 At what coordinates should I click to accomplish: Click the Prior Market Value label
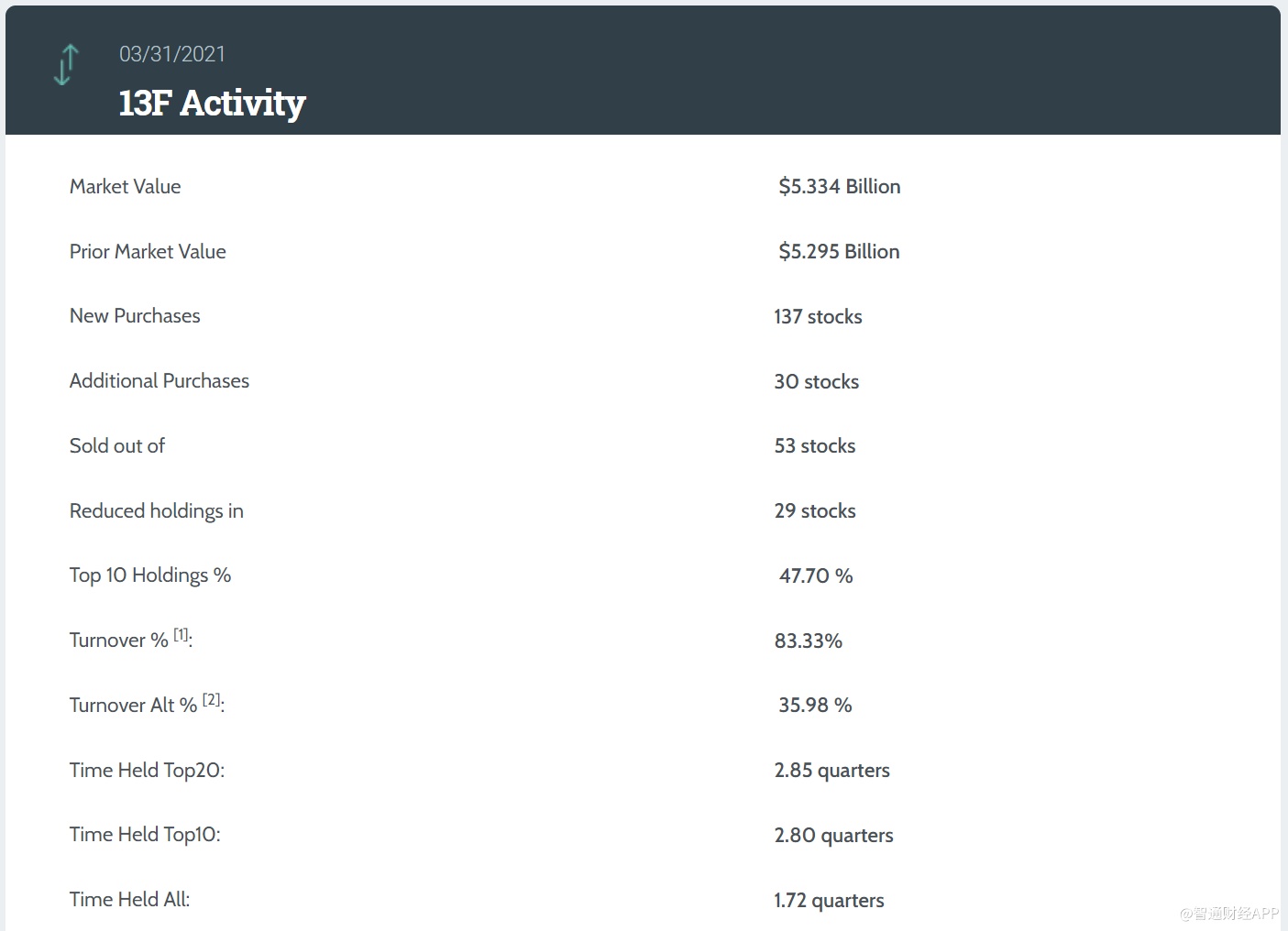pyautogui.click(x=148, y=252)
